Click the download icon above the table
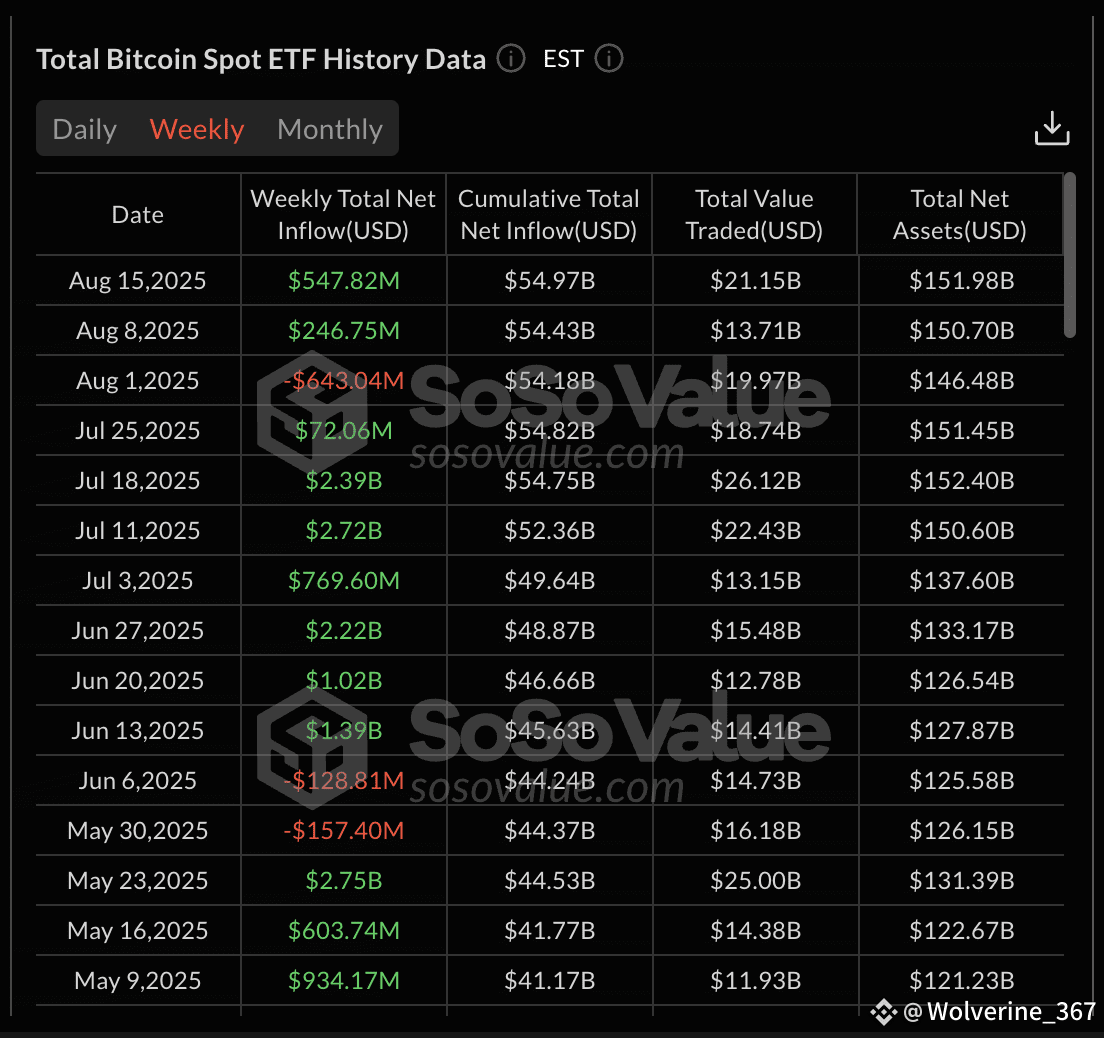Screen dimensions: 1104x1038 [x=1052, y=128]
